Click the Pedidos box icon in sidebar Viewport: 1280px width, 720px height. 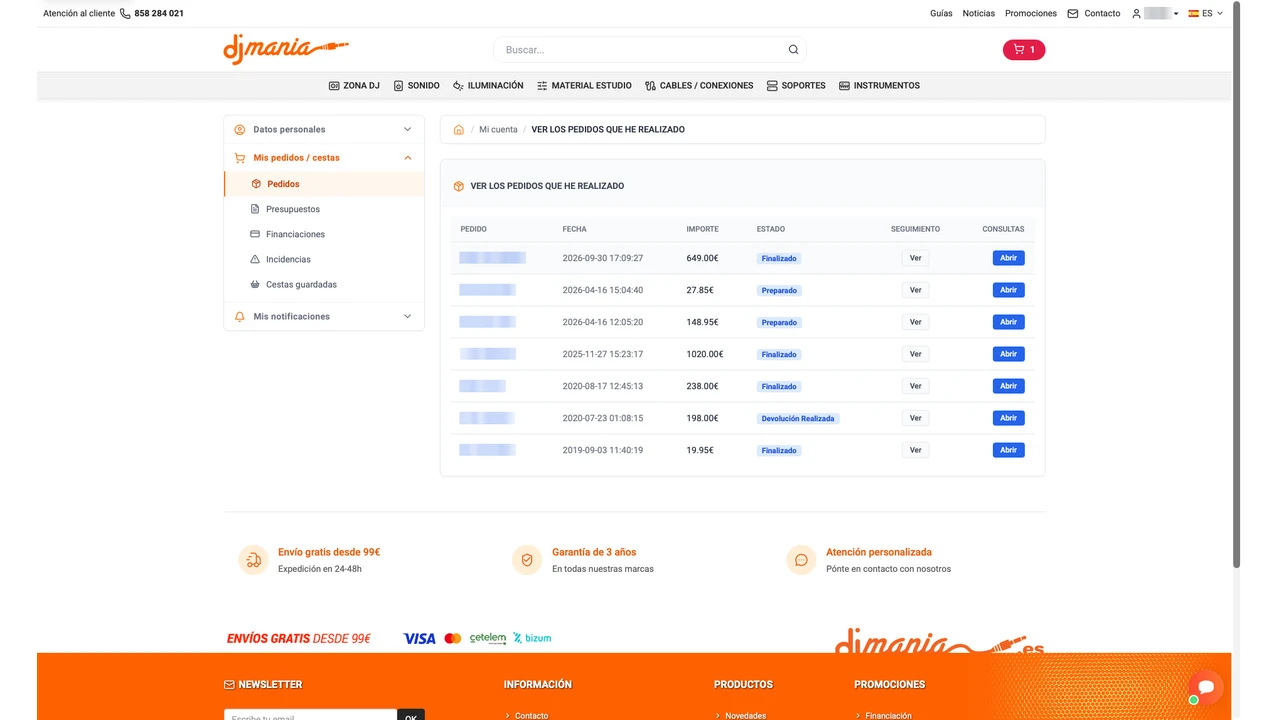click(256, 184)
